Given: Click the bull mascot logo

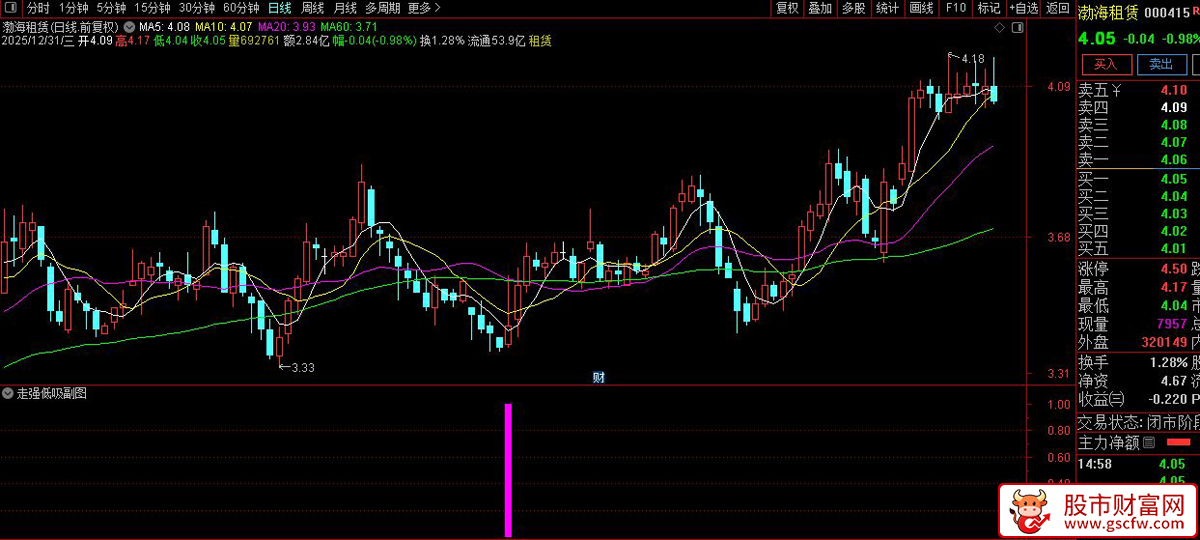Looking at the screenshot, I should (x=1030, y=511).
